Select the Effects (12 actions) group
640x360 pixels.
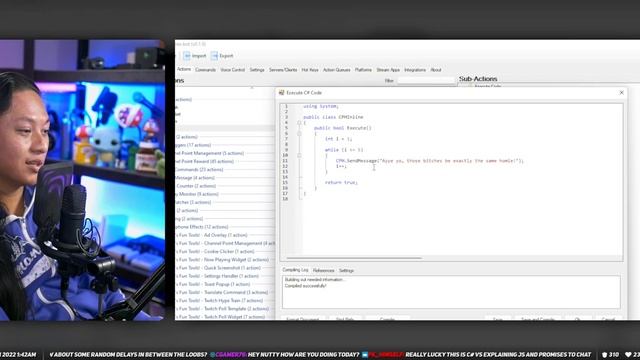coord(202,227)
